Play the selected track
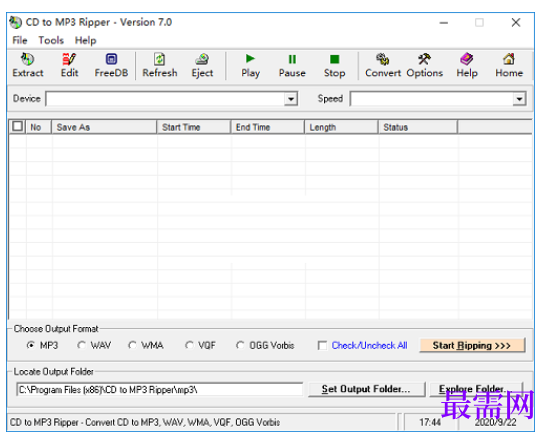 (250, 66)
